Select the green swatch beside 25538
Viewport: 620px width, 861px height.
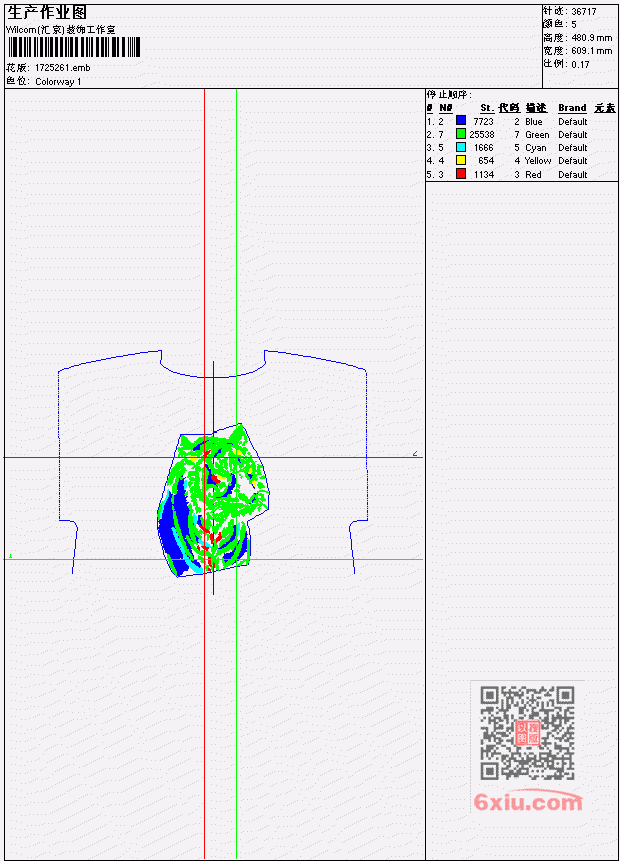(x=461, y=134)
